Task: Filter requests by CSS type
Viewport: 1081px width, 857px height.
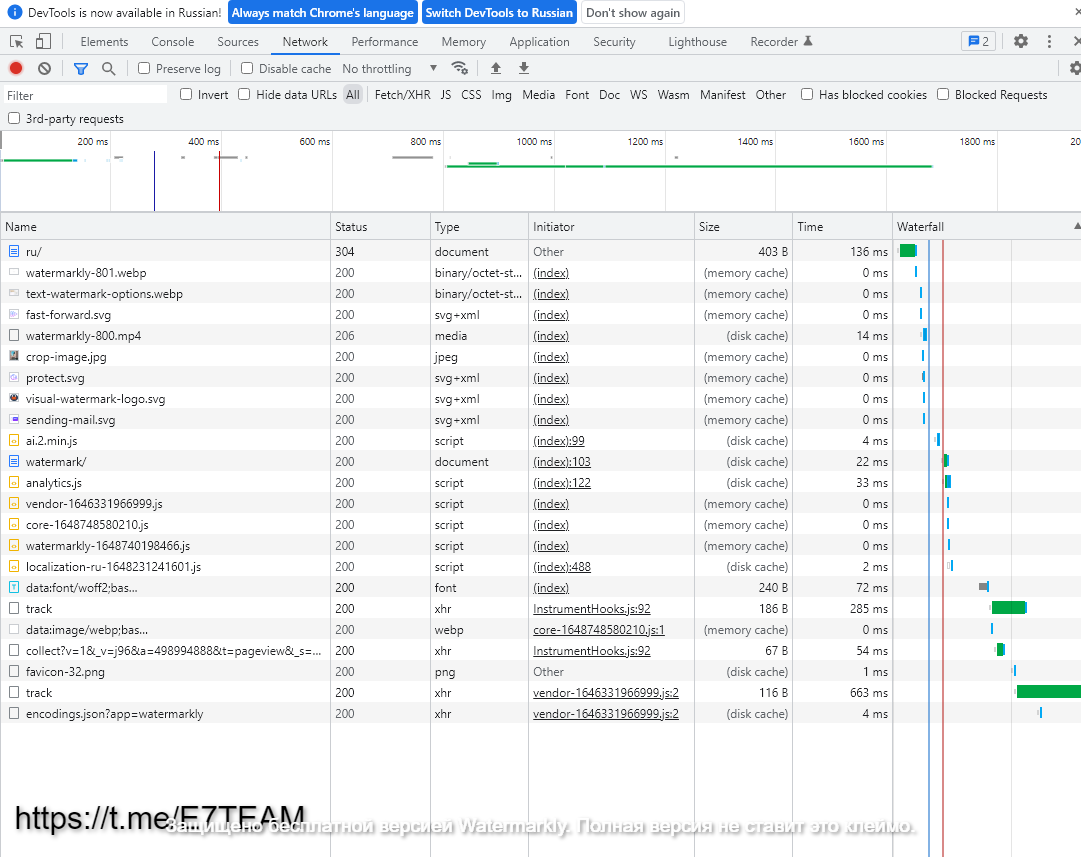Action: pos(471,94)
